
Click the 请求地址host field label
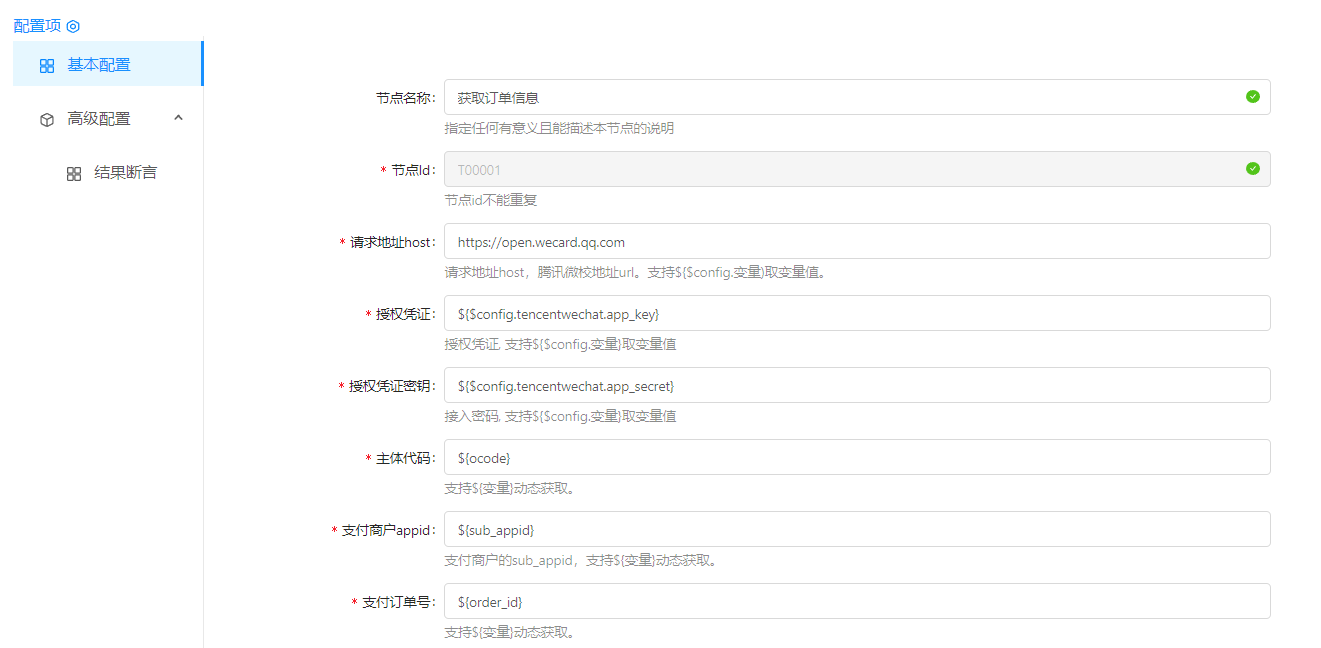pyautogui.click(x=392, y=242)
